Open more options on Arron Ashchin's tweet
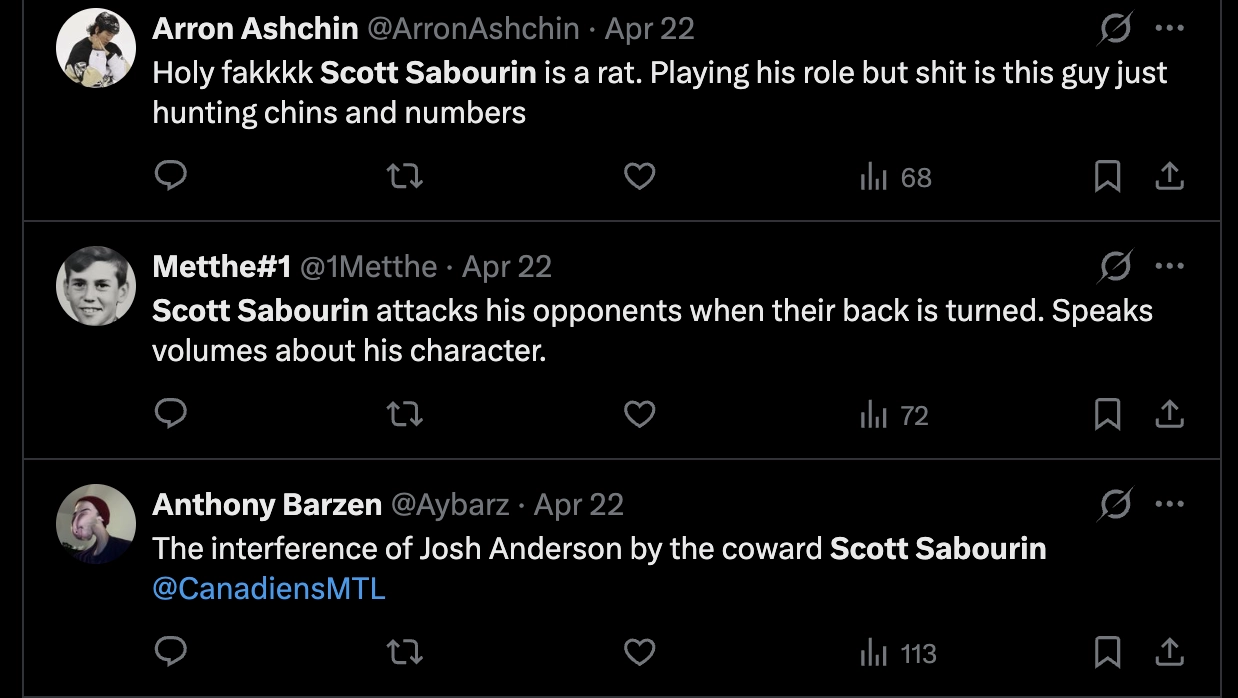This screenshot has height=698, width=1238. (x=1169, y=28)
